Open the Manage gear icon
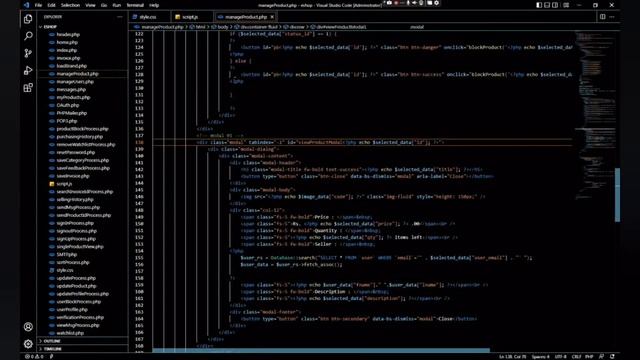Screen dimensions: 640x360 (28, 344)
